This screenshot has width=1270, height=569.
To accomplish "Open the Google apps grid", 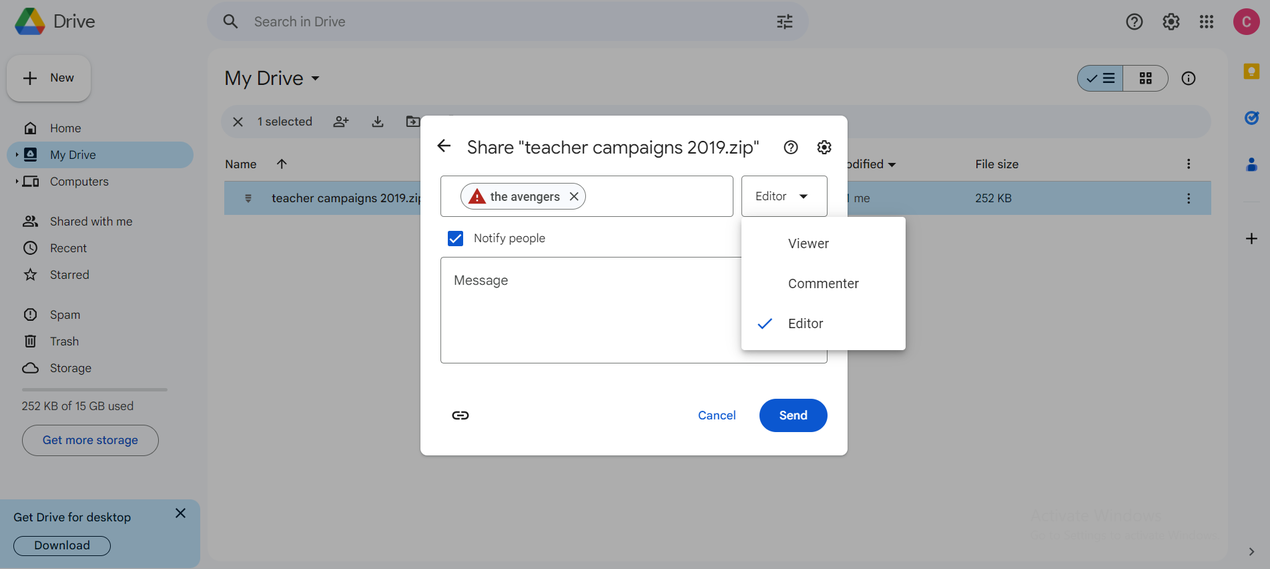I will (x=1207, y=22).
